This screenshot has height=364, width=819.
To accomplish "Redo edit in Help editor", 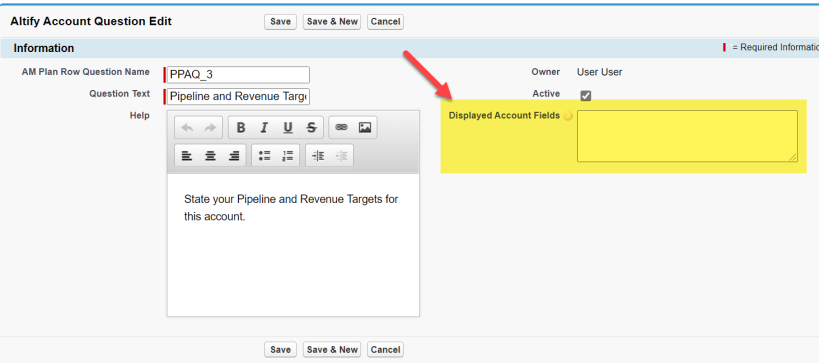I will click(x=209, y=127).
